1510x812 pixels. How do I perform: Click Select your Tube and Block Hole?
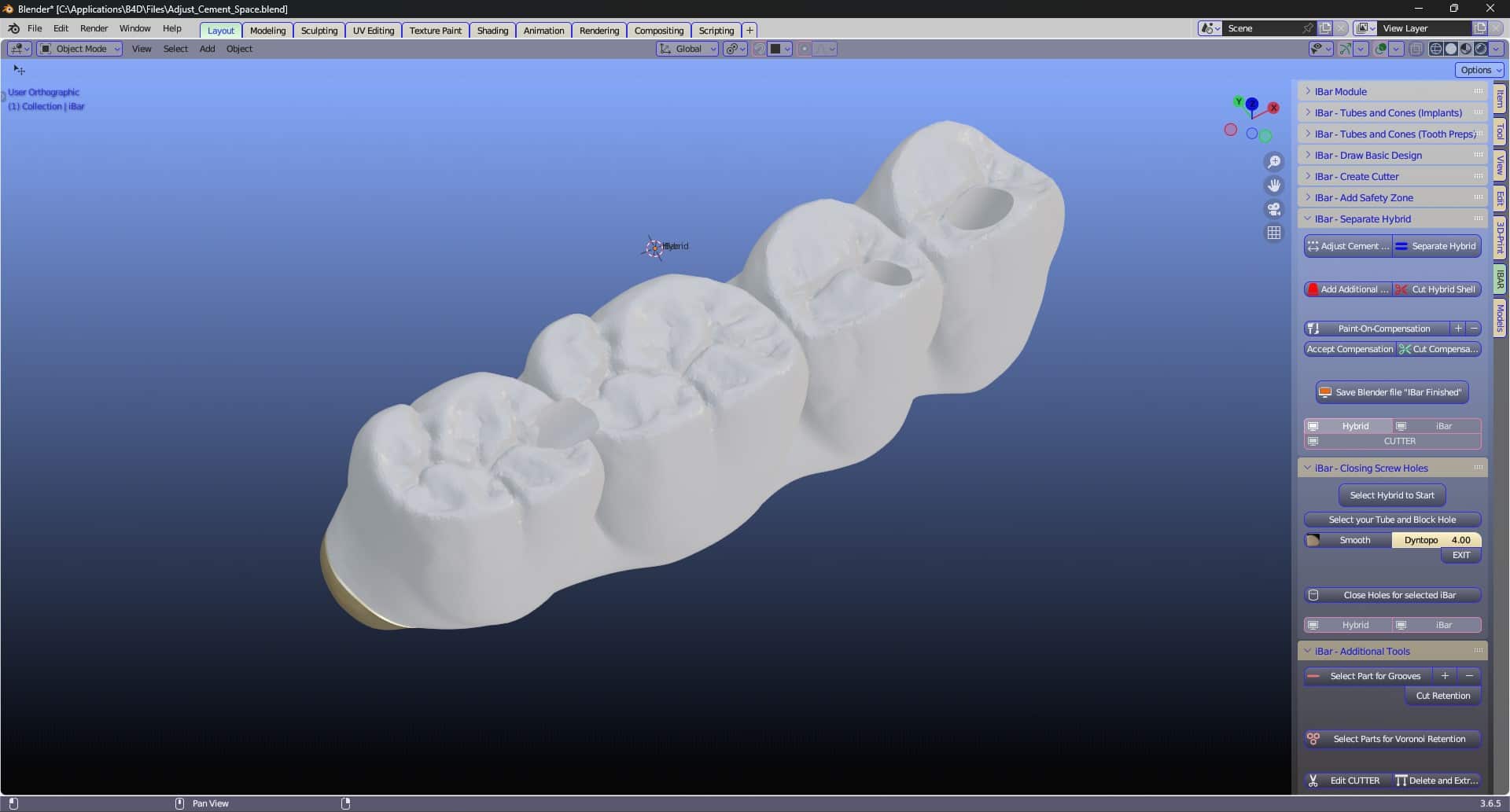click(1392, 520)
